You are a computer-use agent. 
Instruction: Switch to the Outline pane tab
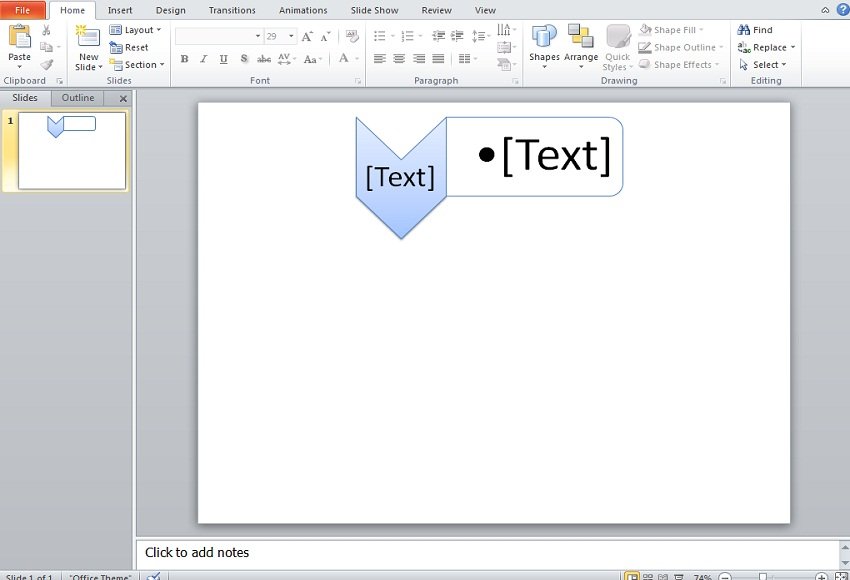point(78,98)
